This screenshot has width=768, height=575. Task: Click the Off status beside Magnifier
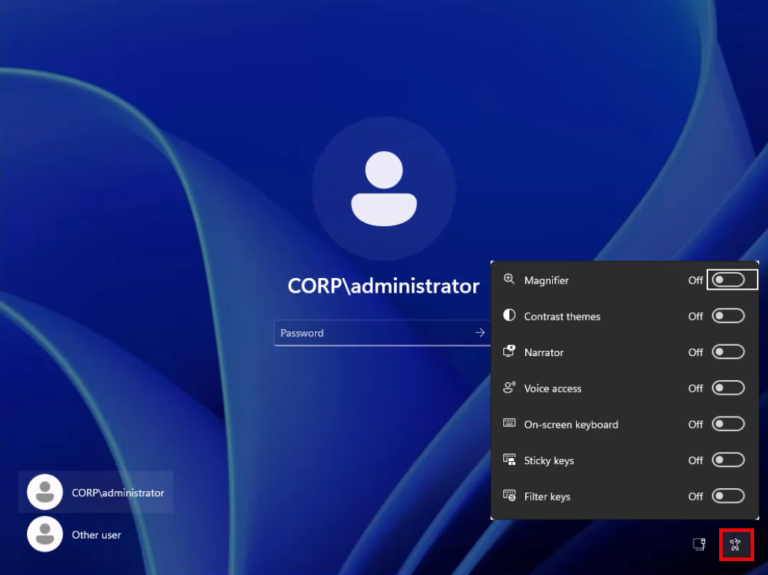pos(695,280)
